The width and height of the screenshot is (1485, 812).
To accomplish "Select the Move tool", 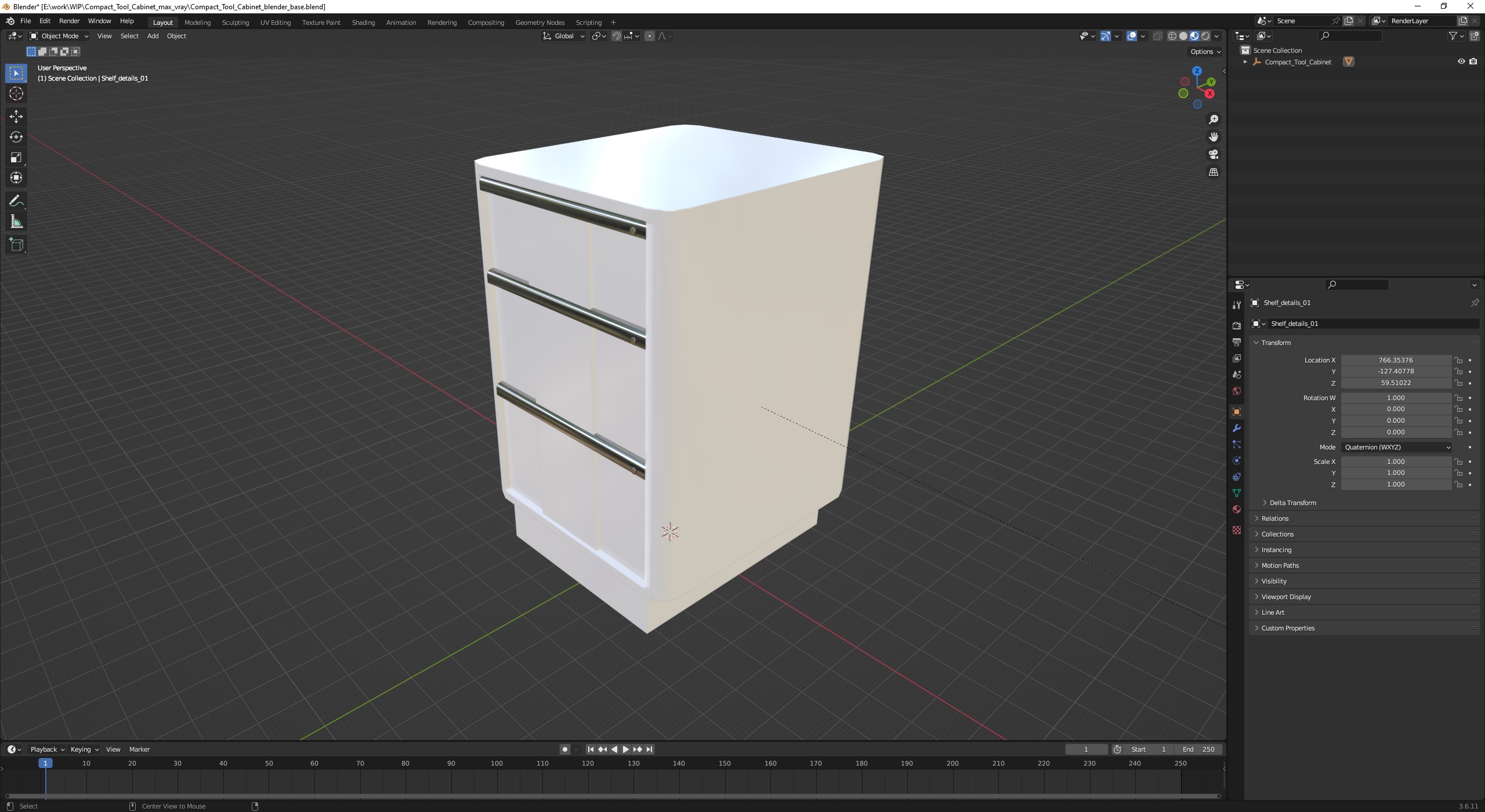I will (16, 117).
